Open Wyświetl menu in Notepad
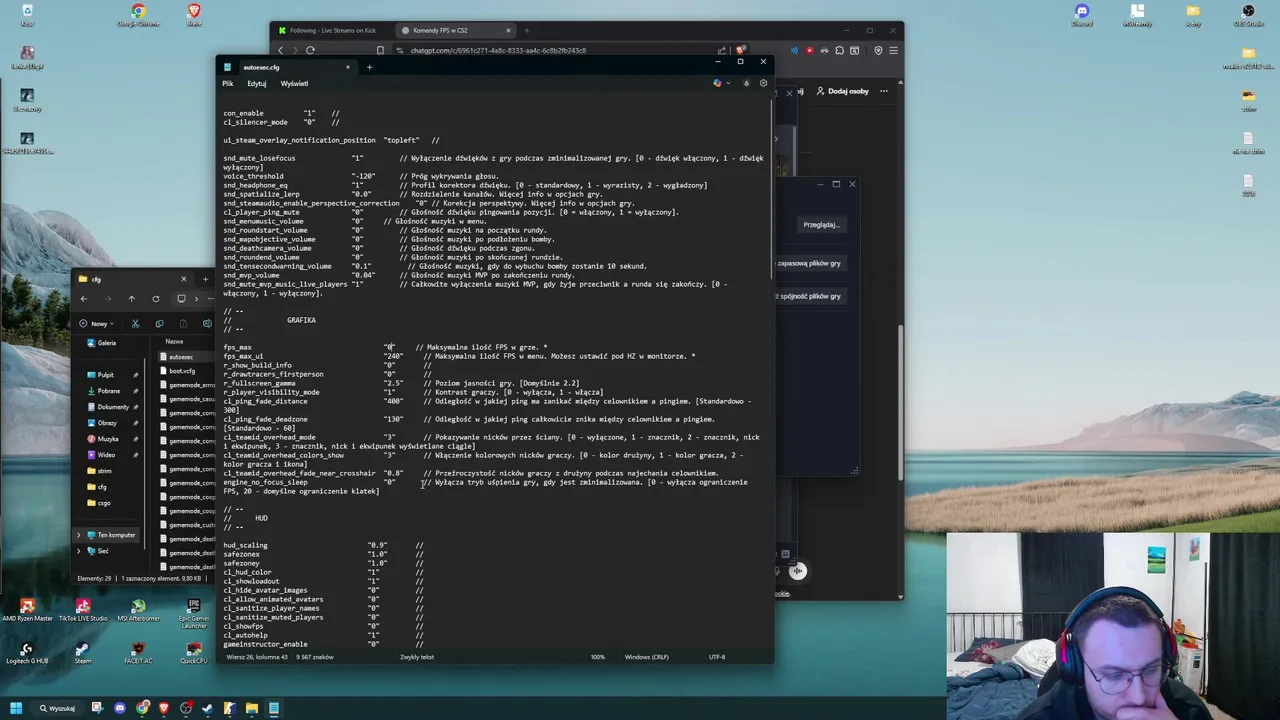The image size is (1280, 720). pyautogui.click(x=294, y=84)
